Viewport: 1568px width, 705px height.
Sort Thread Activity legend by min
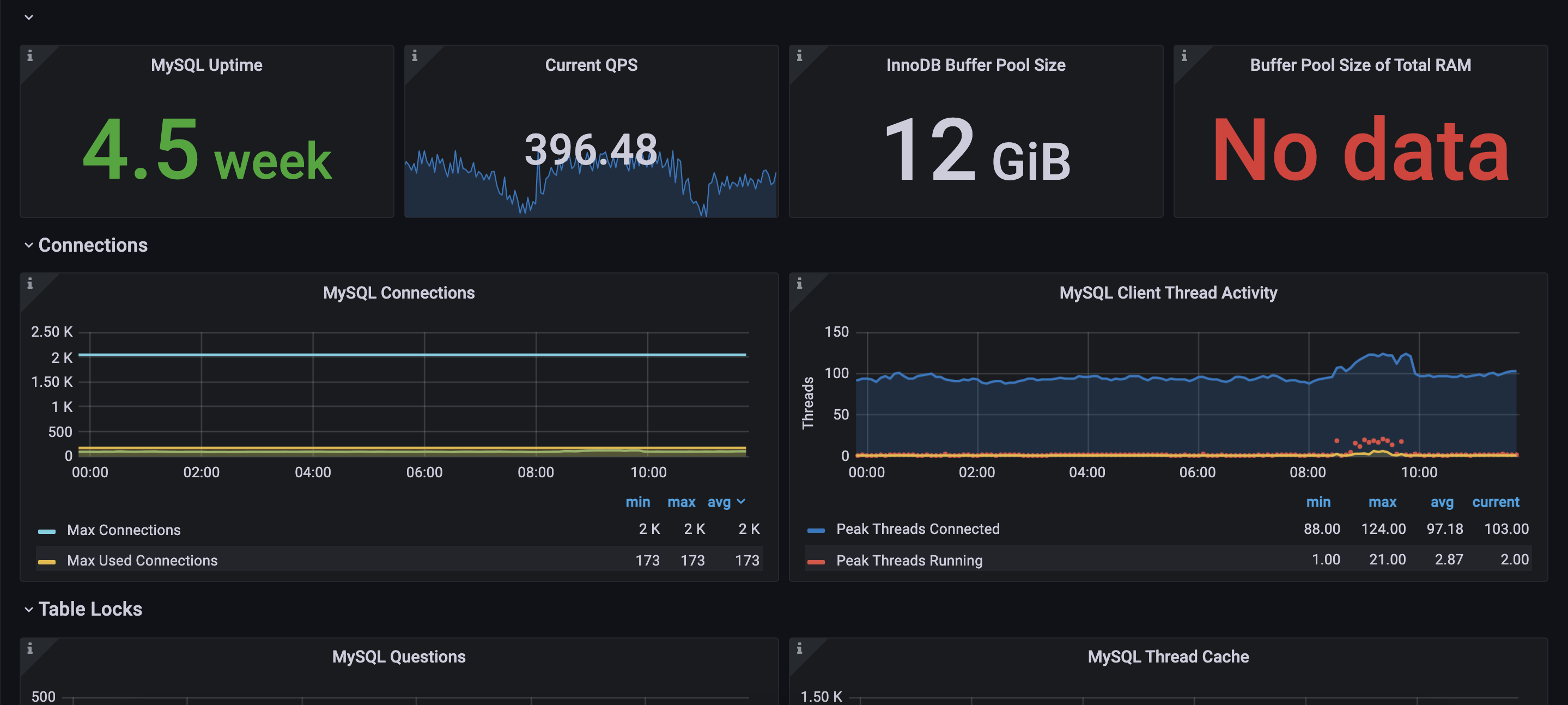coord(1318,502)
